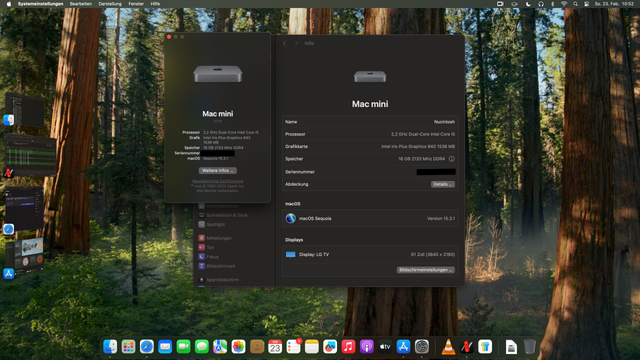The image size is (640, 360).
Task: Open Contacts from the Dock
Action: click(257, 347)
